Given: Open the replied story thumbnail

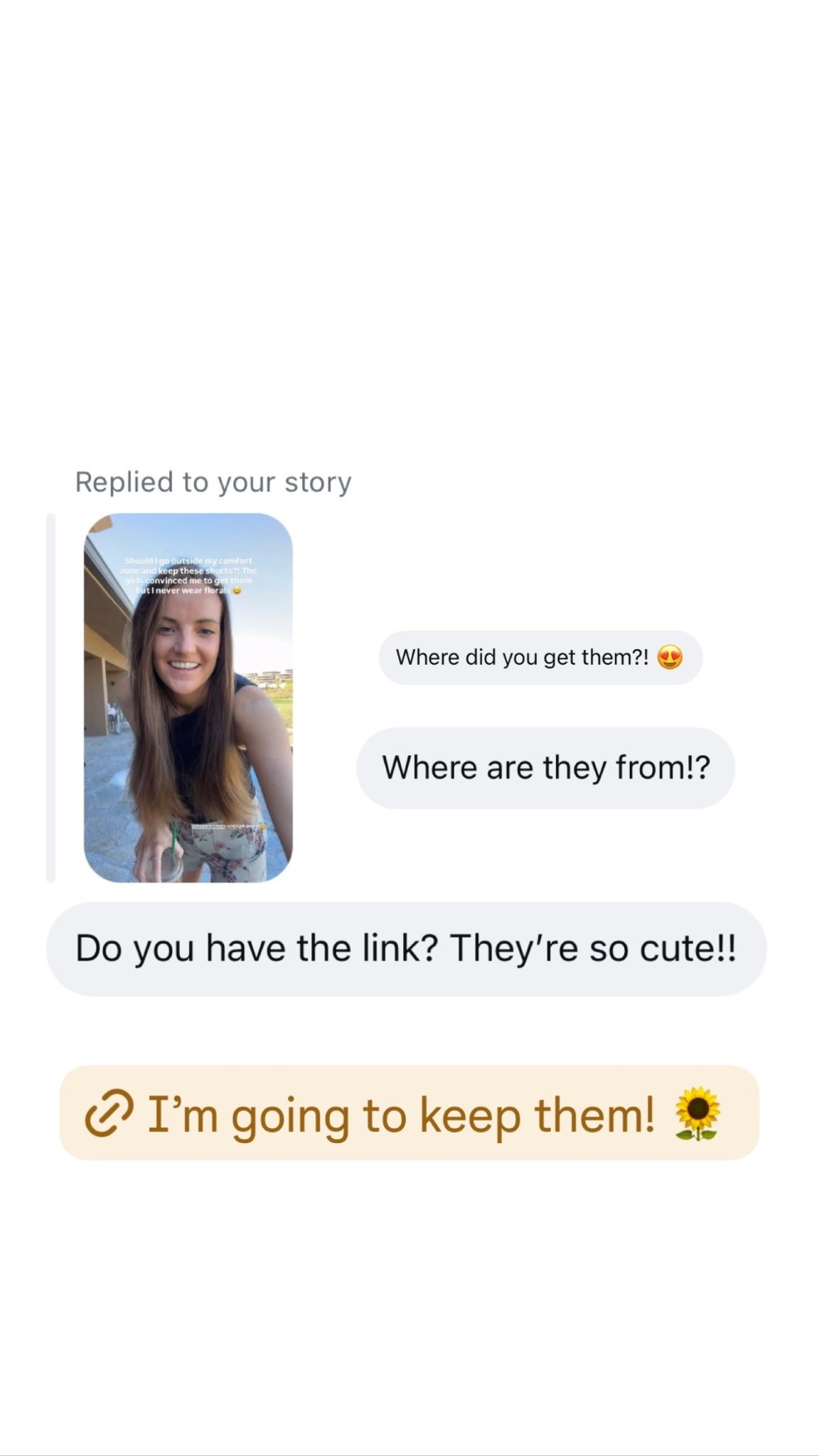Looking at the screenshot, I should tap(188, 697).
